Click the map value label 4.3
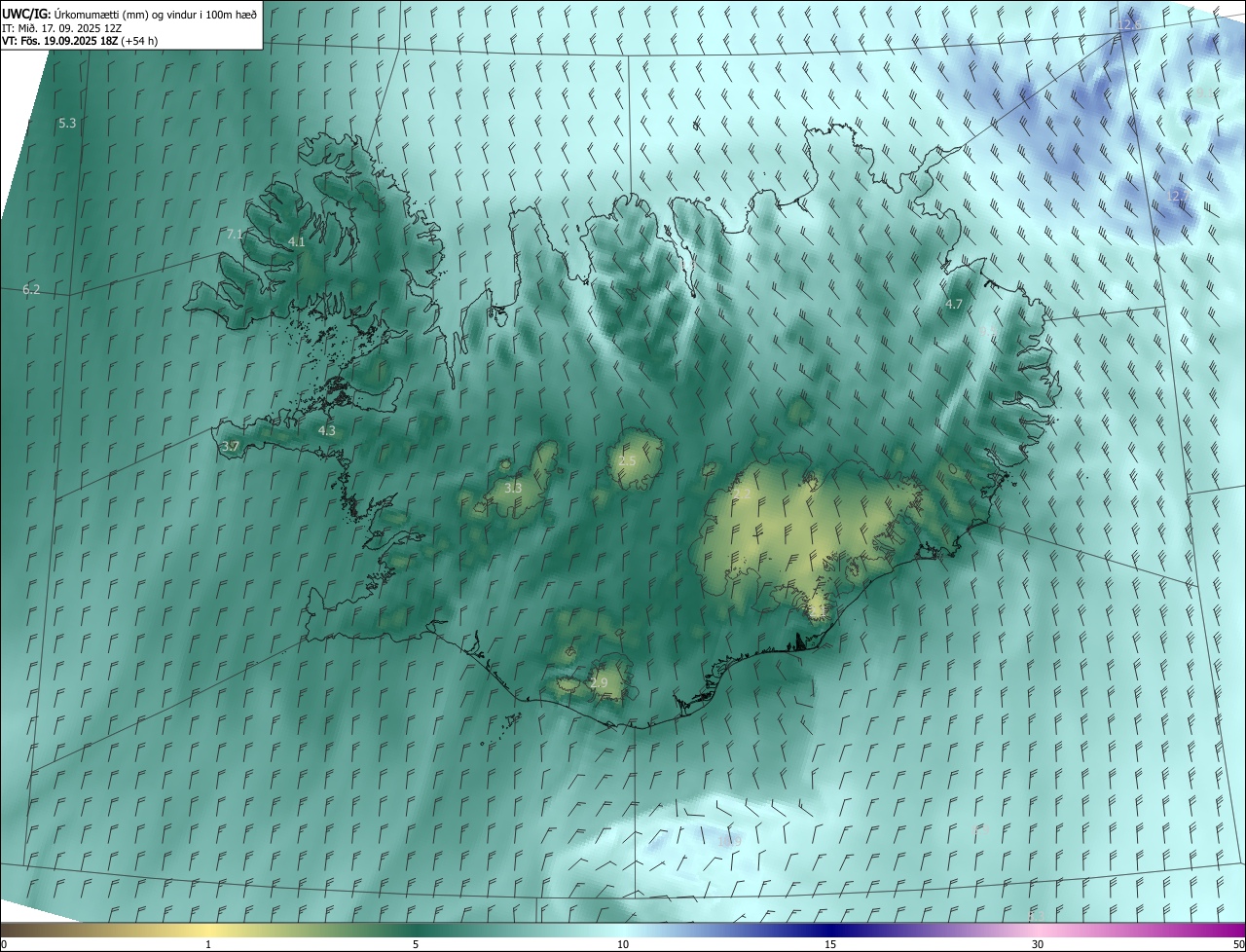Viewport: 1246px width, 952px height. (x=327, y=431)
